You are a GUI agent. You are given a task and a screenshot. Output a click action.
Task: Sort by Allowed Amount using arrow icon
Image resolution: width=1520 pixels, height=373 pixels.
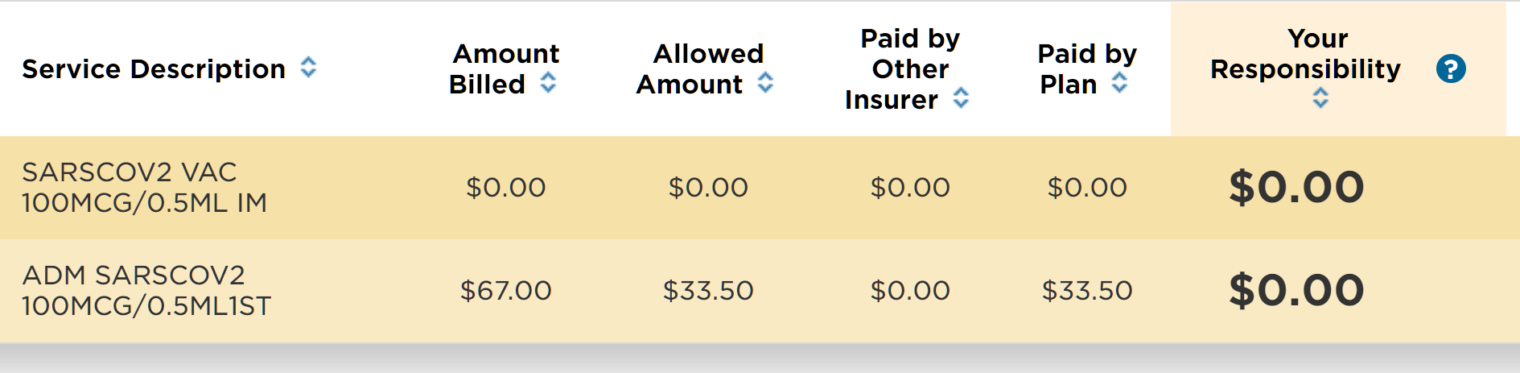[765, 84]
